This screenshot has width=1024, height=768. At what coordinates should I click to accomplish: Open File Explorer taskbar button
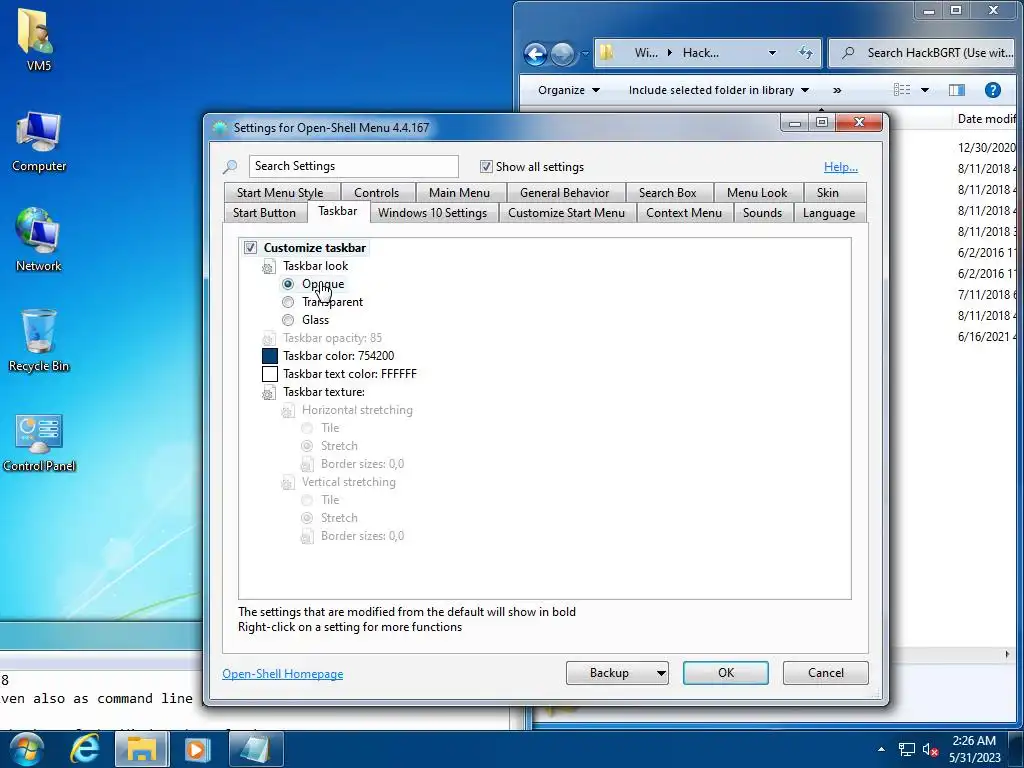coord(142,749)
